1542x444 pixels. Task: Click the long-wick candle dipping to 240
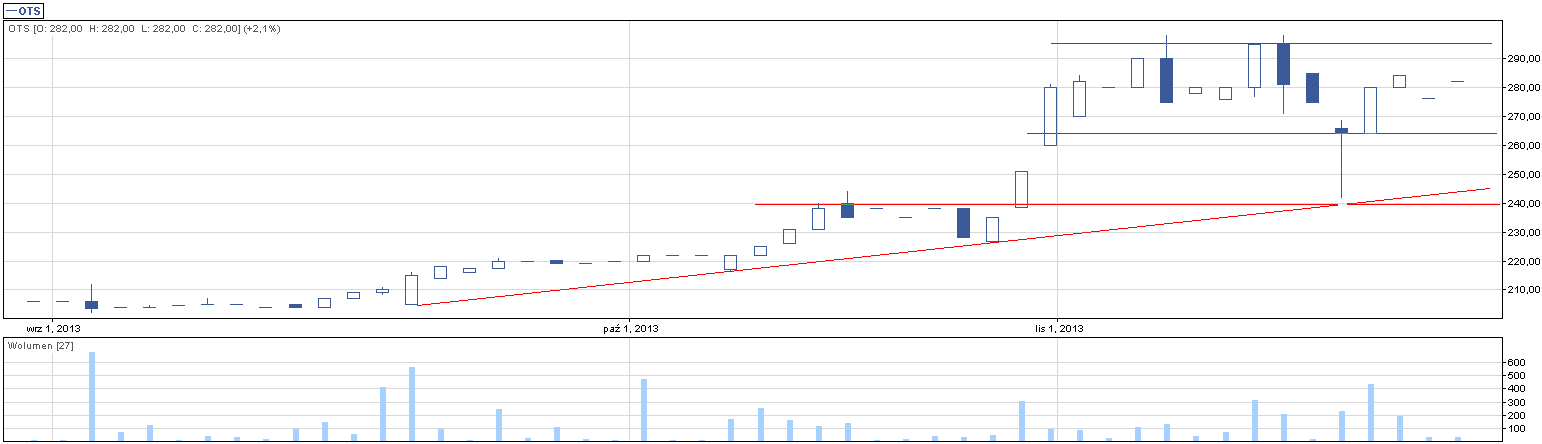(1341, 160)
